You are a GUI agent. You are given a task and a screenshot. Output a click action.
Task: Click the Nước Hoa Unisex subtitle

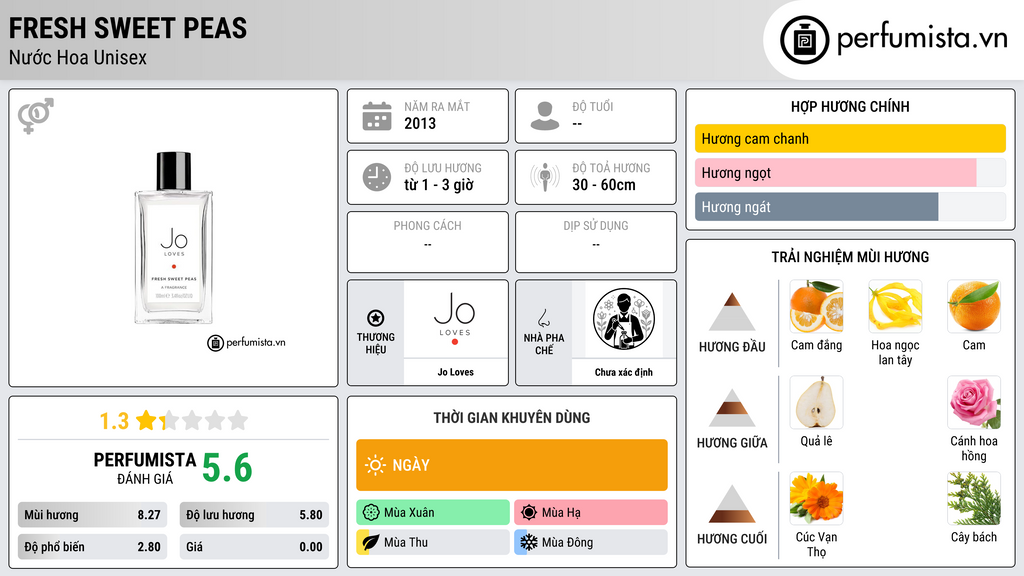pos(78,57)
